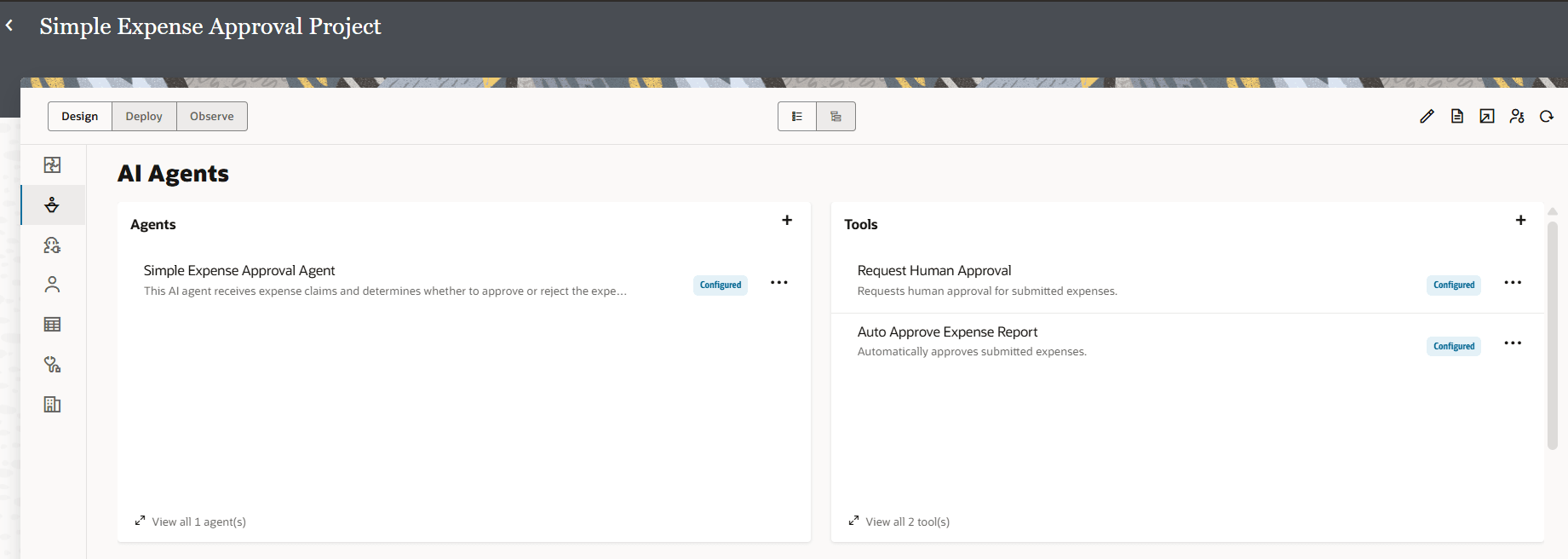Switch to the hierarchical tree view toggle
Screen dimensions: 1568x559
[836, 117]
